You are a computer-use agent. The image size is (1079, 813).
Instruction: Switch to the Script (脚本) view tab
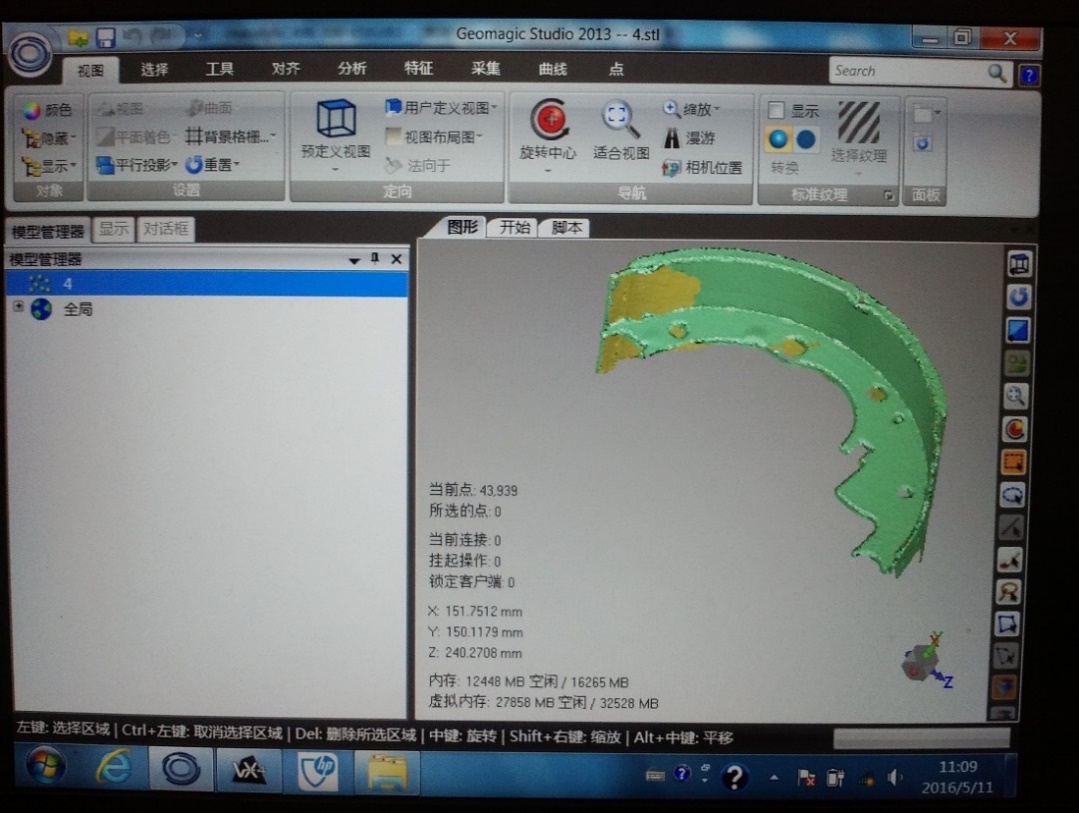pos(566,228)
